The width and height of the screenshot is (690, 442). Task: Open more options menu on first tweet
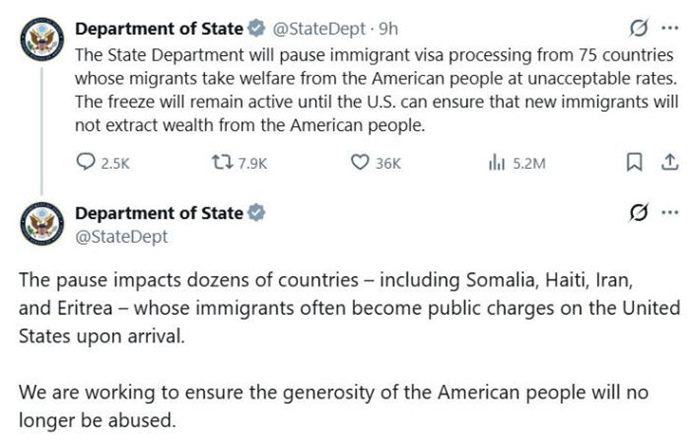(665, 27)
